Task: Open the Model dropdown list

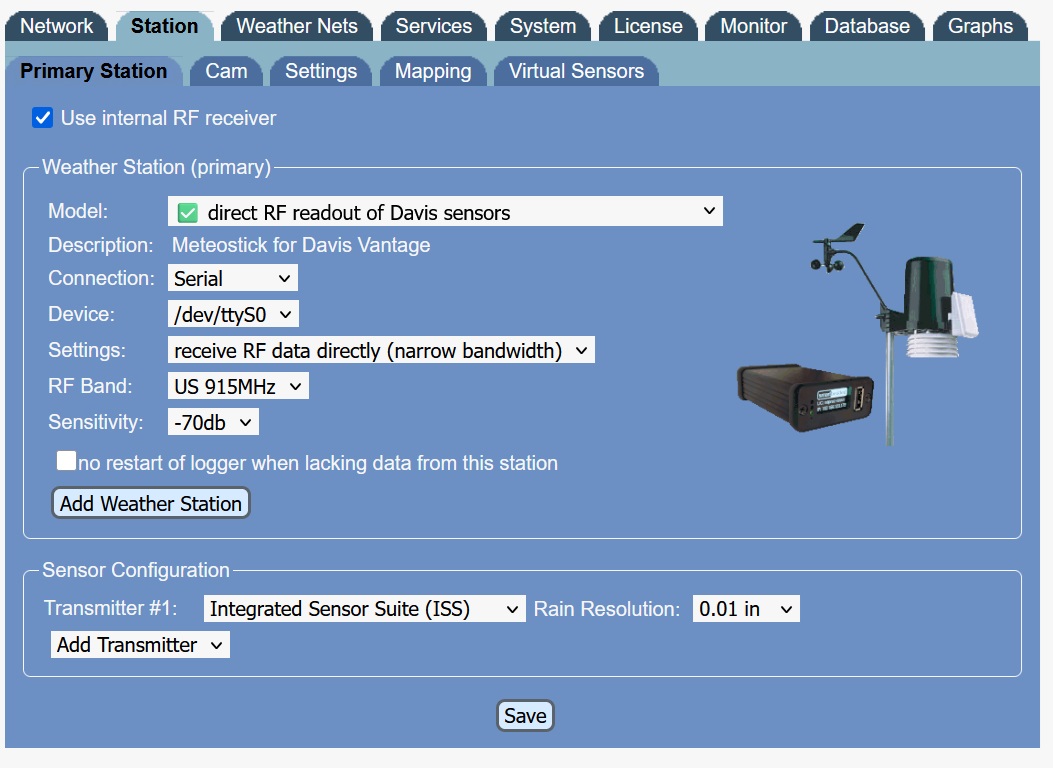Action: coord(445,212)
